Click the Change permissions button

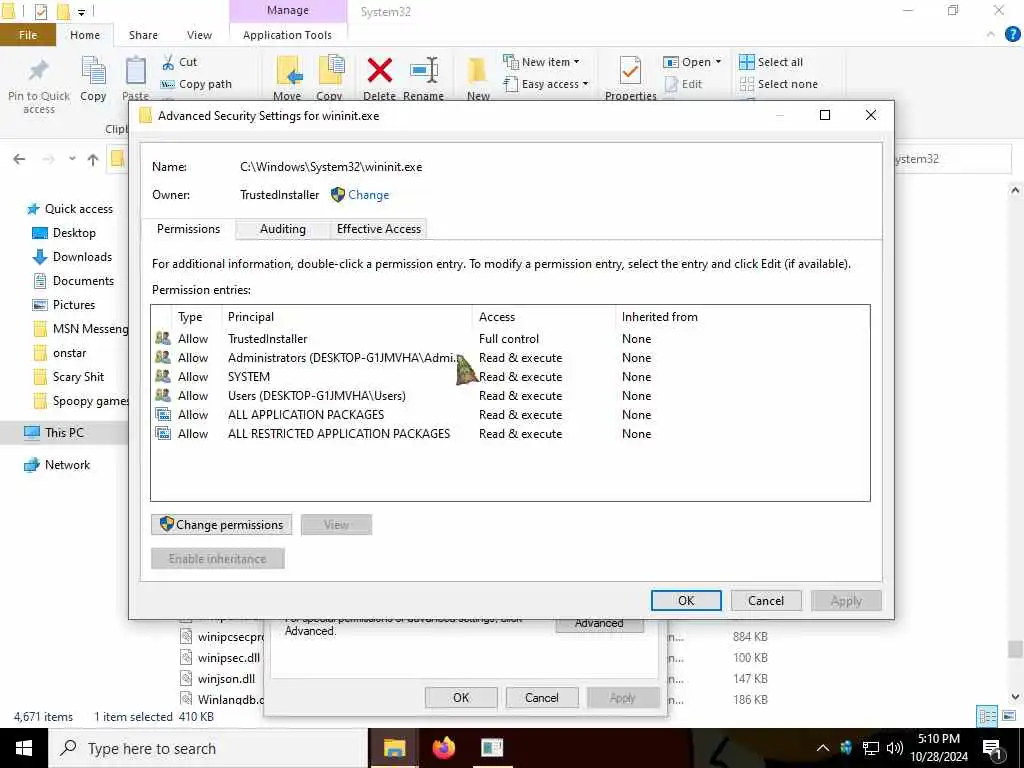(x=221, y=524)
